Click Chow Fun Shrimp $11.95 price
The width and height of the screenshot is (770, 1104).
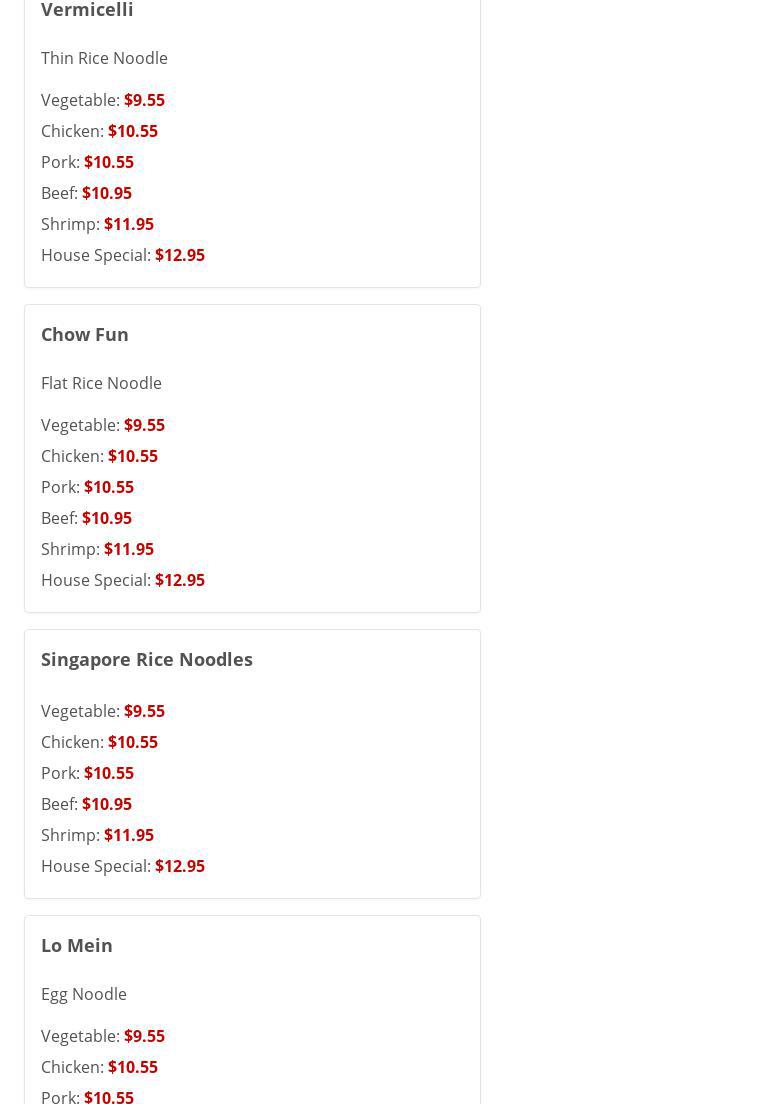(x=128, y=549)
